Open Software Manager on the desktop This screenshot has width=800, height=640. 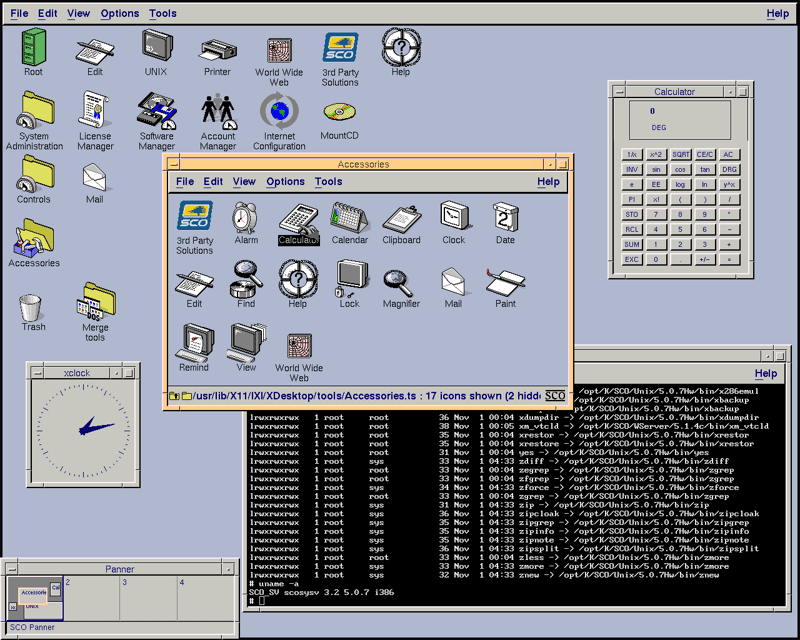click(156, 111)
